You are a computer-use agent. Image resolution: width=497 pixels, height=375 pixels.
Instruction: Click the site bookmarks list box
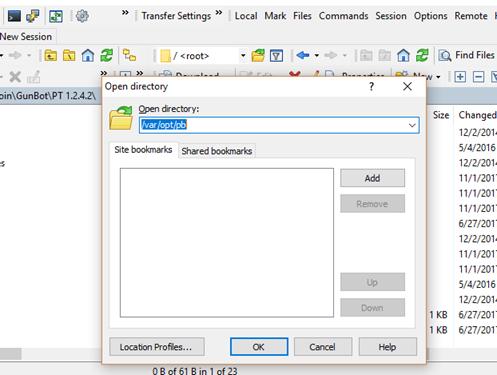pos(227,243)
